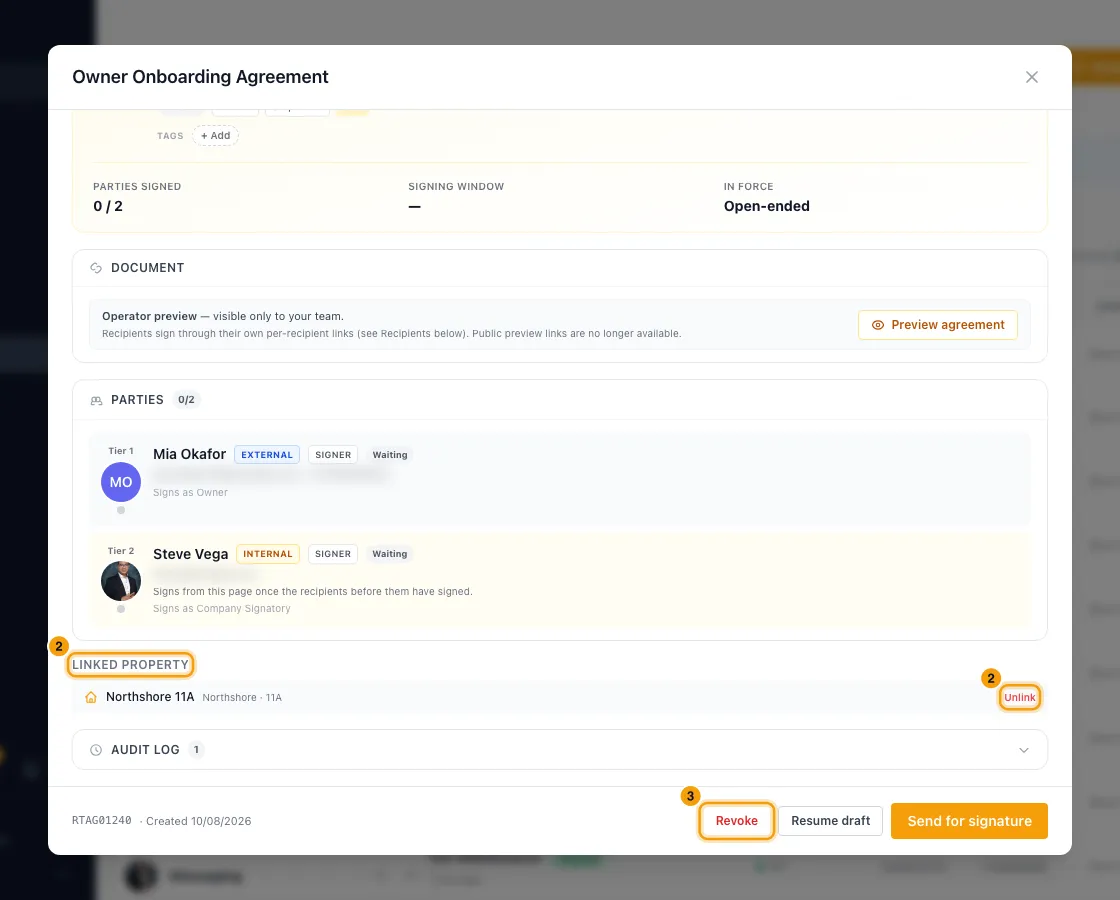Screen dimensions: 1120x900
Task: Click the Resume draft button
Action: 831,821
